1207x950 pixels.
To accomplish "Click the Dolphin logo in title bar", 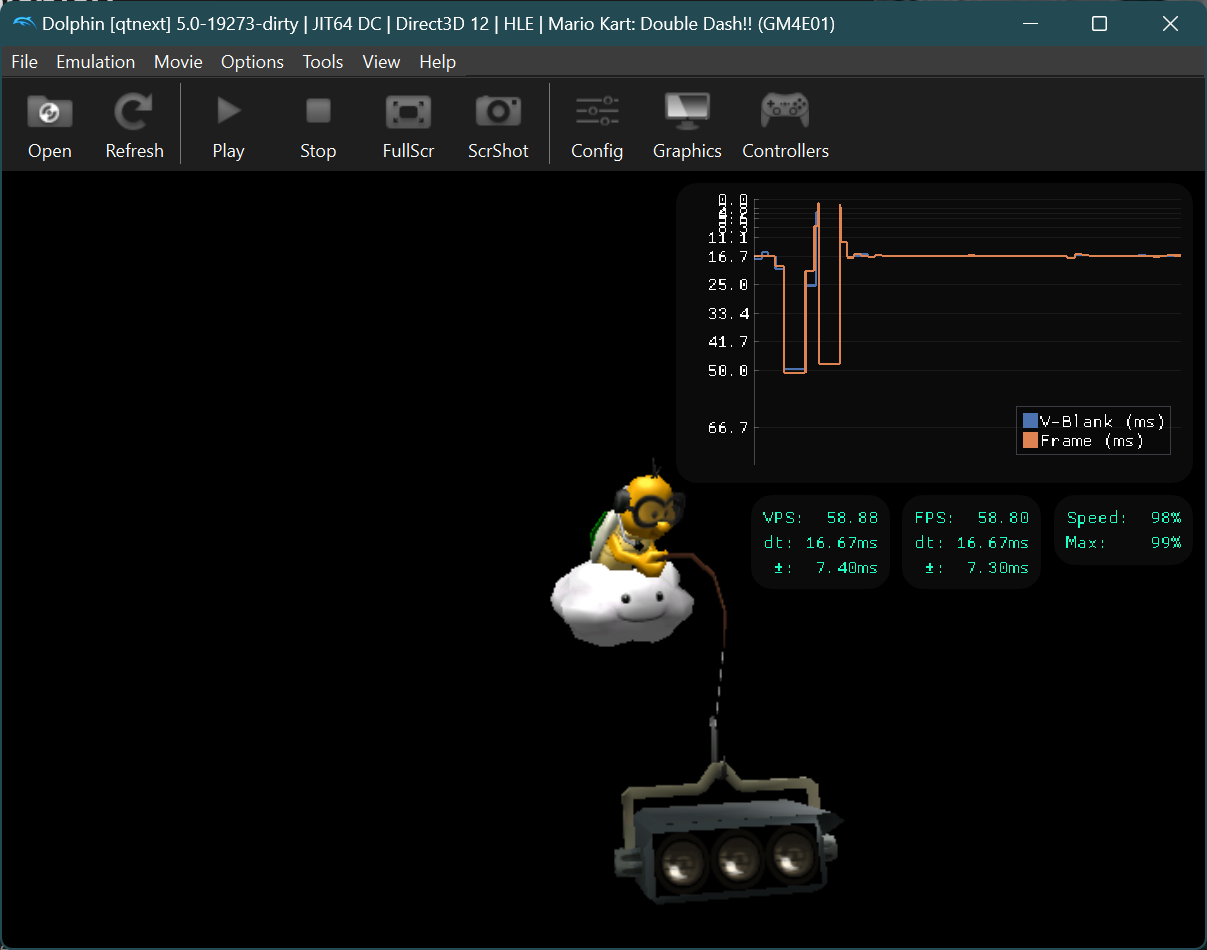I will point(24,24).
